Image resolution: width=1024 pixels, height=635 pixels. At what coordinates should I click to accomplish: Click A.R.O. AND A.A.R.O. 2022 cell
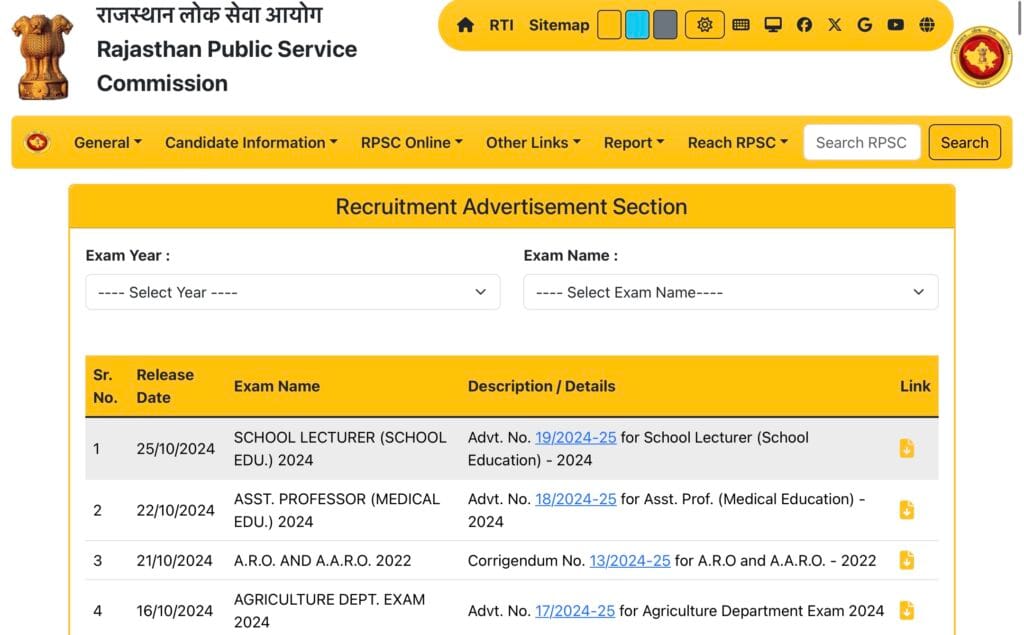click(323, 560)
